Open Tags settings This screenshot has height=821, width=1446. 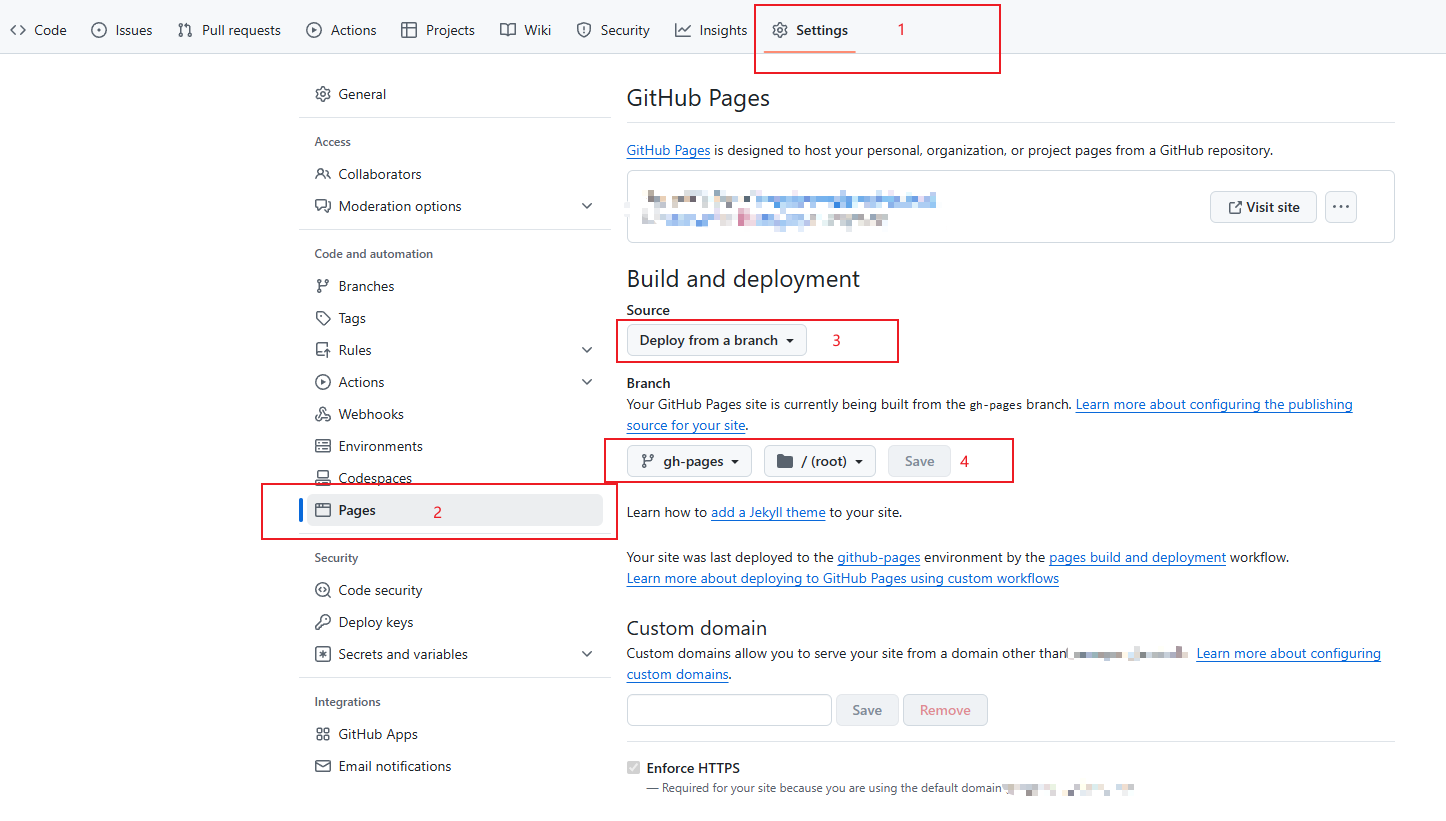click(455, 318)
